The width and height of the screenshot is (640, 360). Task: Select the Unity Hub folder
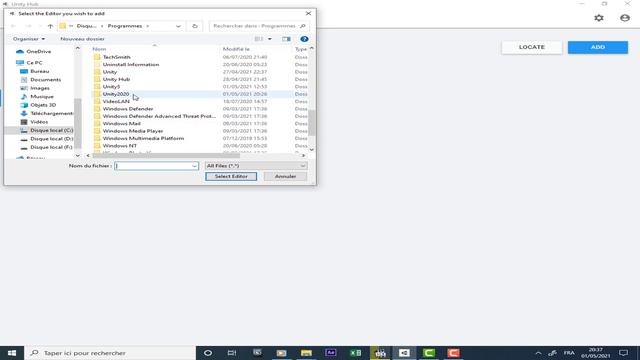click(x=116, y=79)
